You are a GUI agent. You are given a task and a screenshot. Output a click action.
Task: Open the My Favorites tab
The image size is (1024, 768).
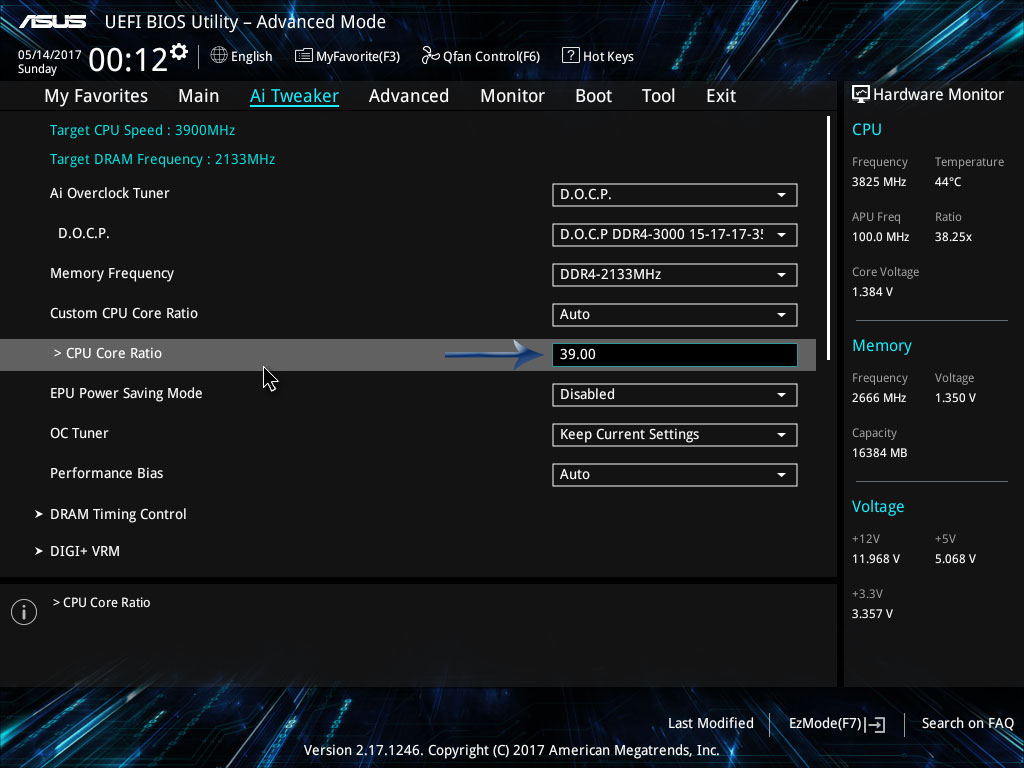96,96
